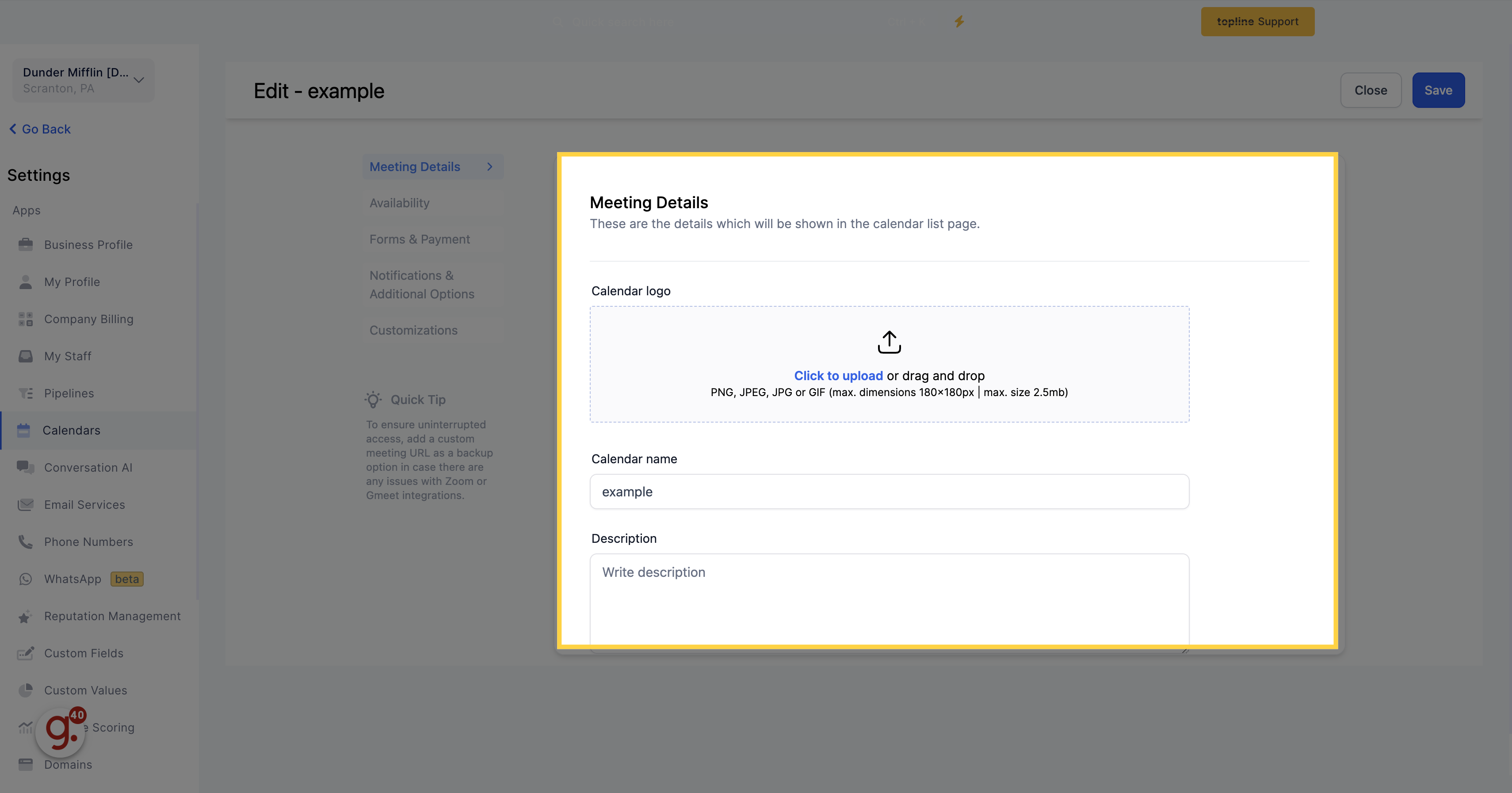Click the Calendars icon in sidebar

coord(26,430)
